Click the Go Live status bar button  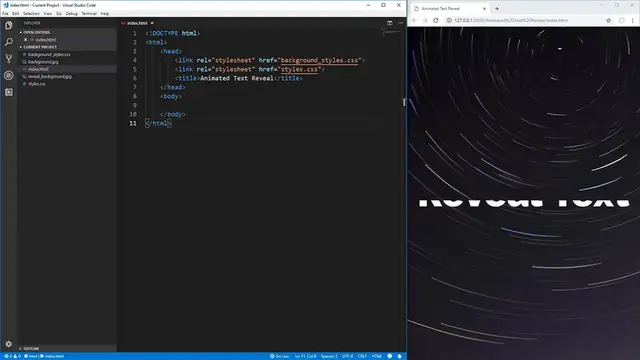click(280, 356)
